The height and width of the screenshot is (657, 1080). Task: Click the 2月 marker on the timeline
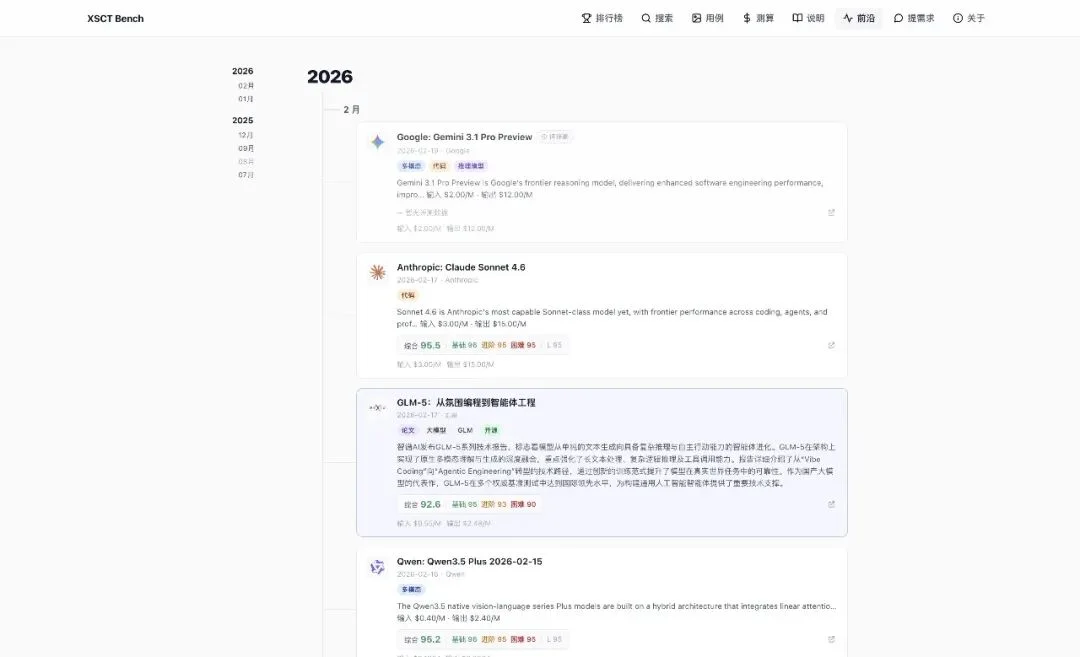[x=351, y=109]
